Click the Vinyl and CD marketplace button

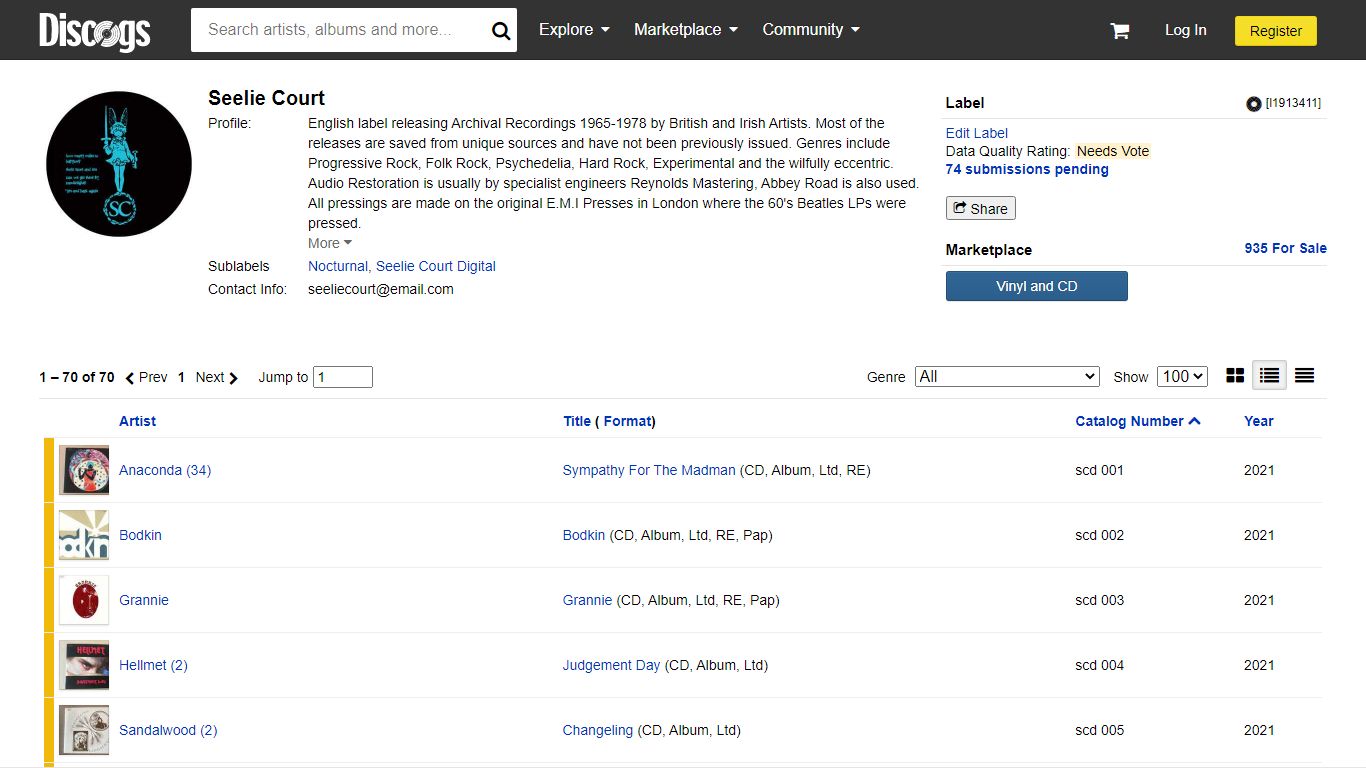1037,286
